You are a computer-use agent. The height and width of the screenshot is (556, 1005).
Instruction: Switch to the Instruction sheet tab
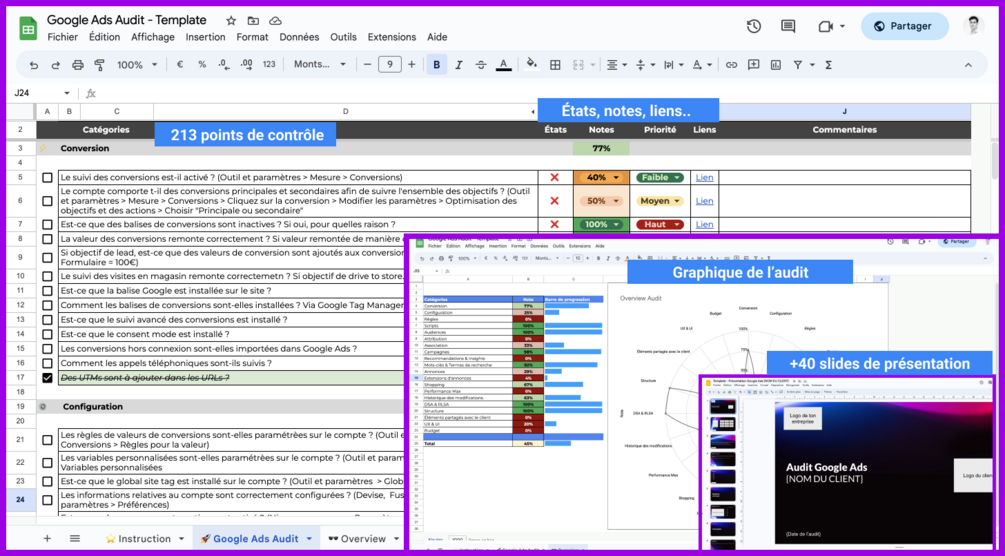pos(144,539)
